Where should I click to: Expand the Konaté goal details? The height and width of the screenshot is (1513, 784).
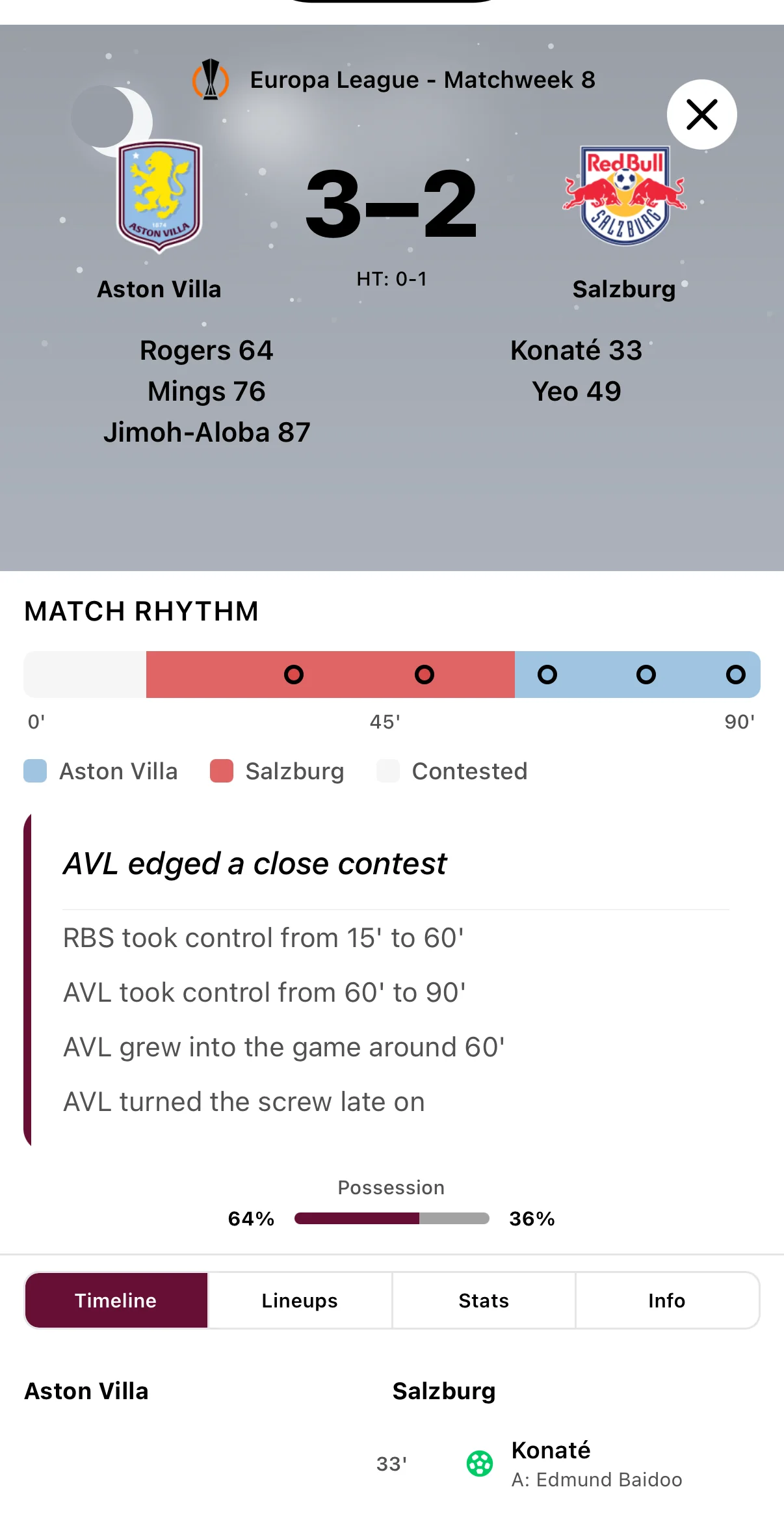click(551, 1451)
